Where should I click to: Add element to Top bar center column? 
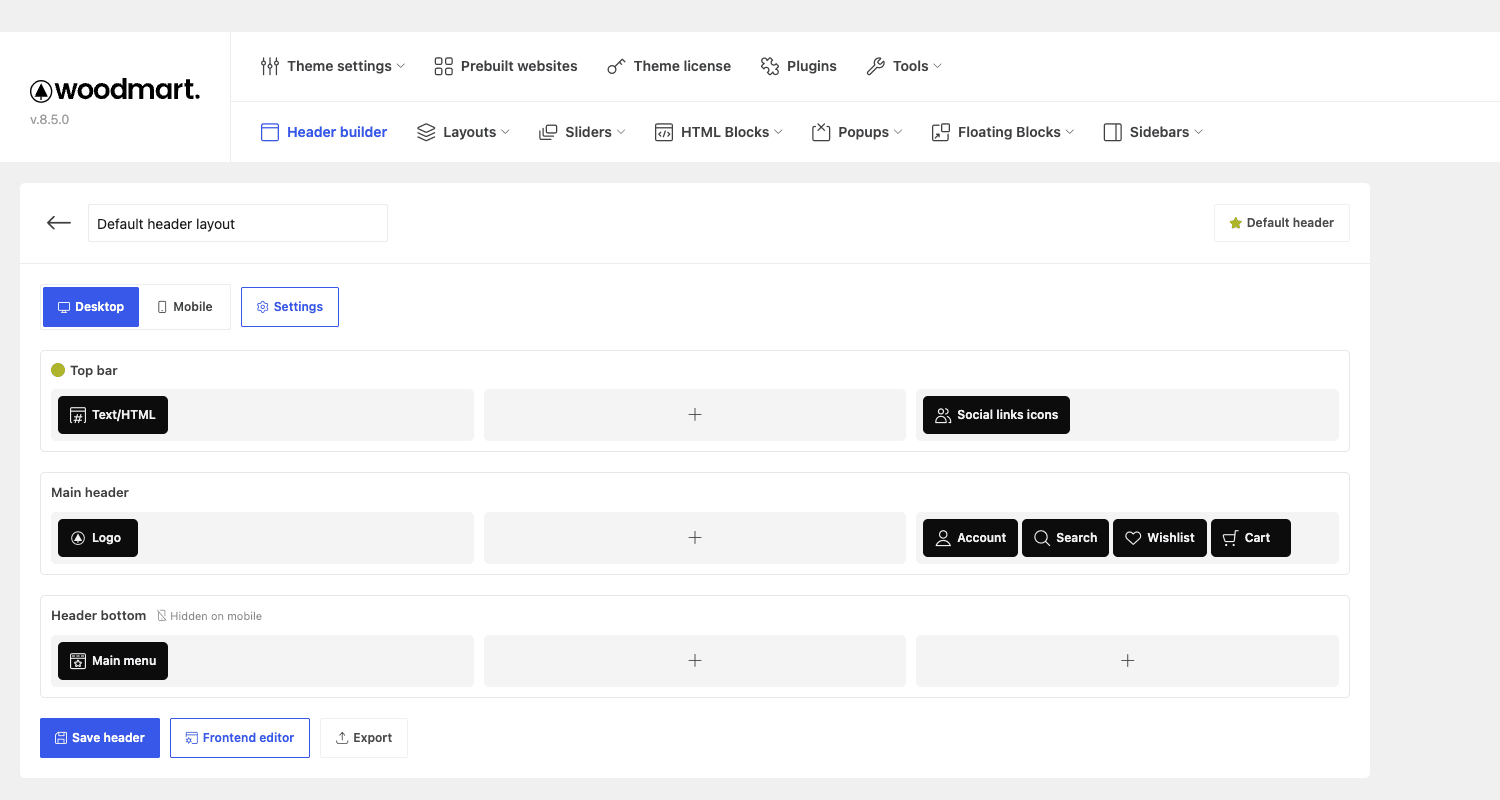(x=695, y=415)
